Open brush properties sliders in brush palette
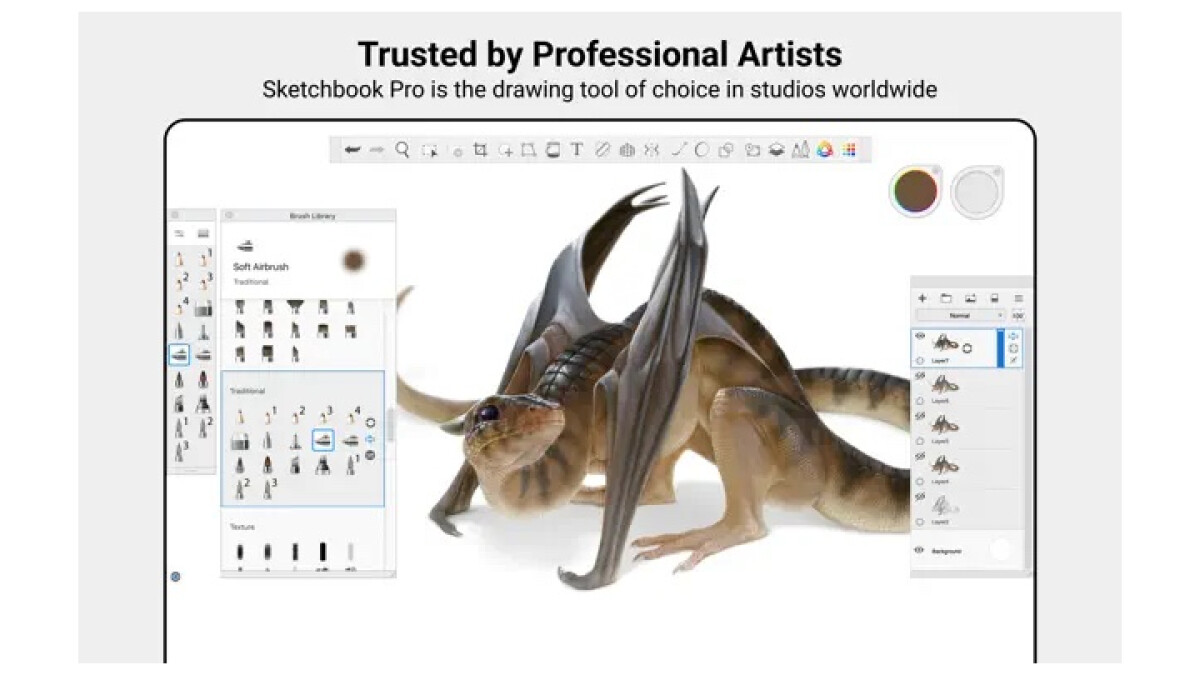Image resolution: width=1200 pixels, height=675 pixels. point(180,233)
